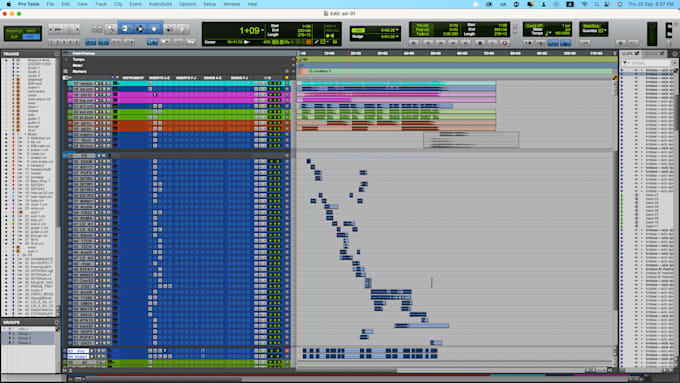Screen dimensions: 680x383
Task: Select the Trim tool
Action: pyautogui.click(x=125, y=29)
